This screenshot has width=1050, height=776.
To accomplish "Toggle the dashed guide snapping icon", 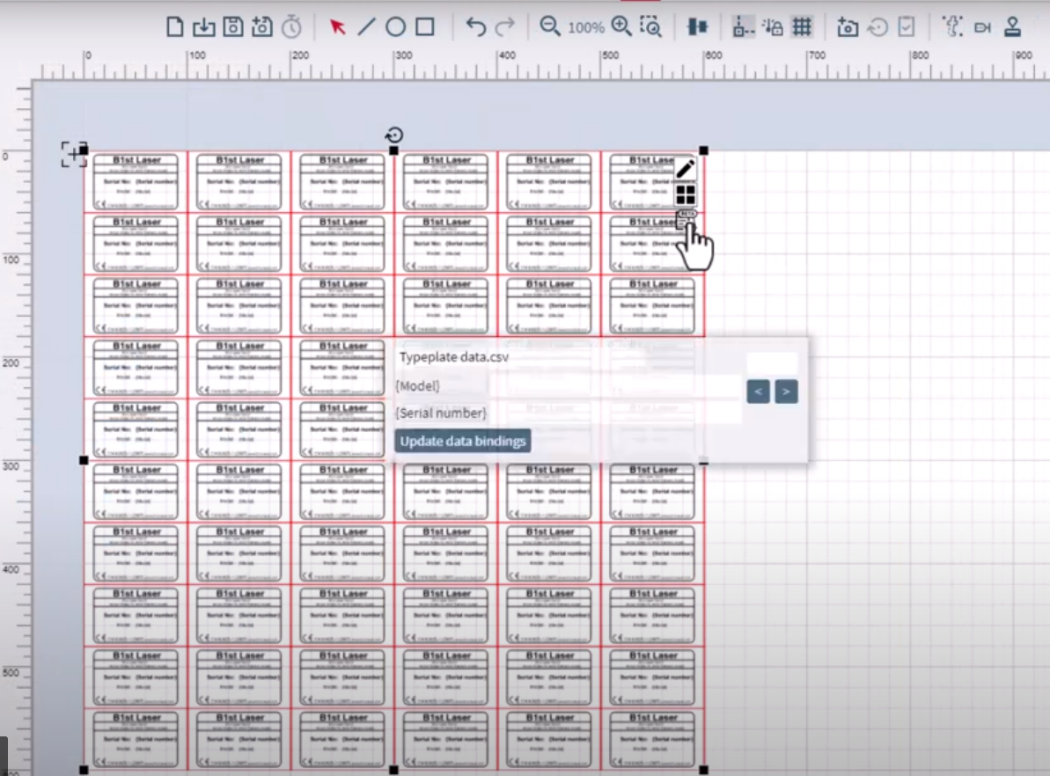I will tap(743, 27).
